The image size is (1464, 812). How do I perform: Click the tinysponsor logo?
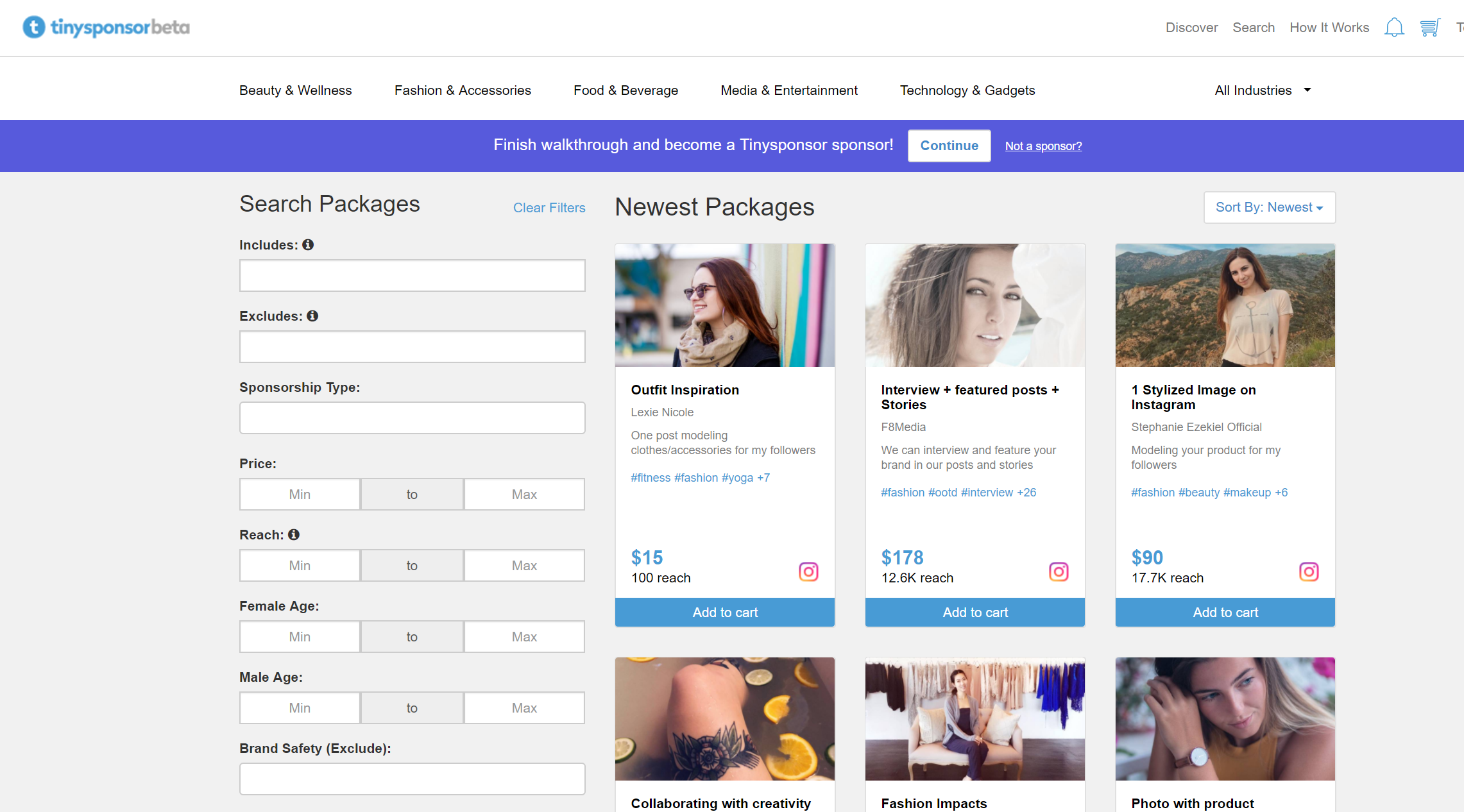point(106,27)
